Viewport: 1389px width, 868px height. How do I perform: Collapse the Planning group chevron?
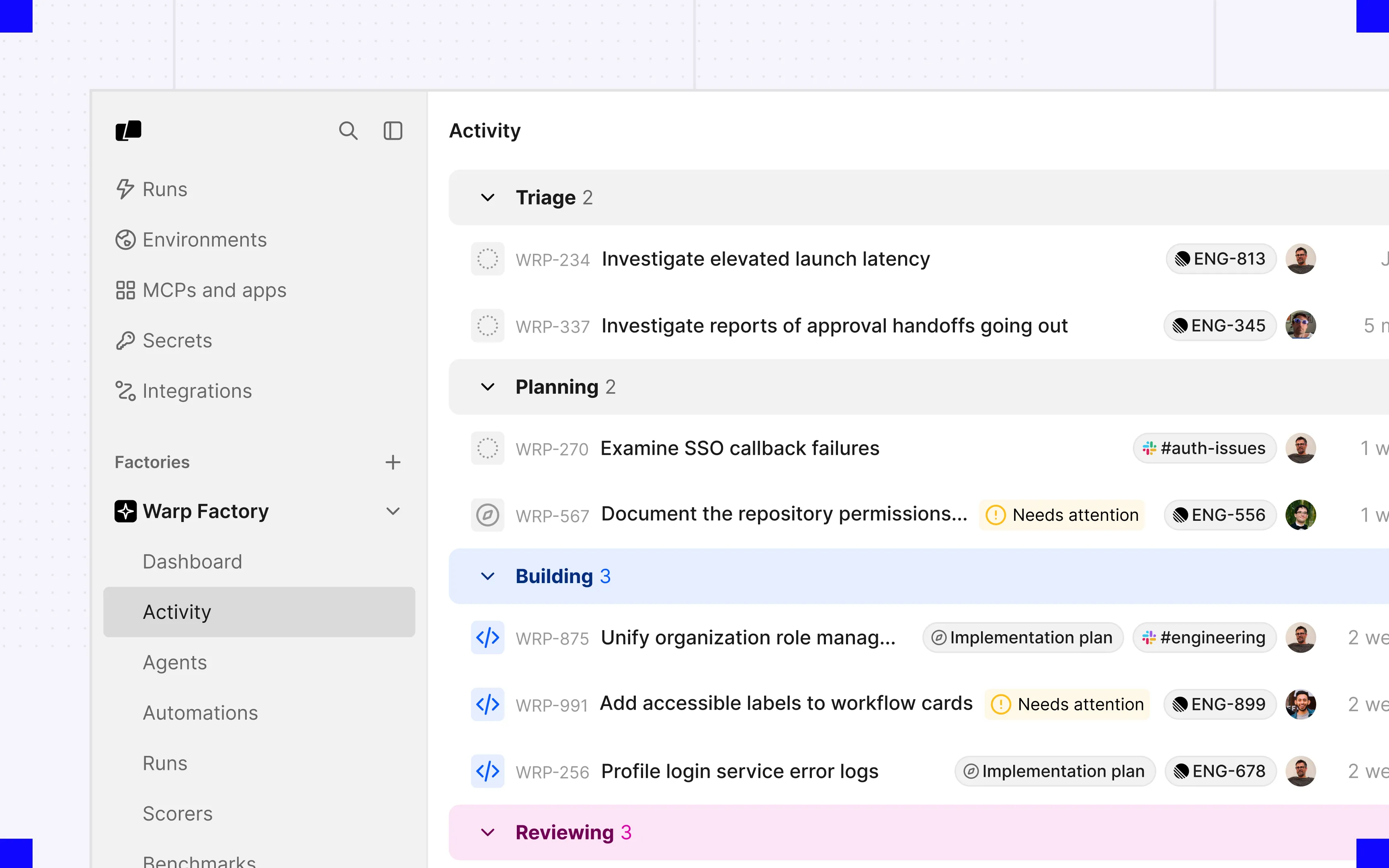tap(487, 387)
